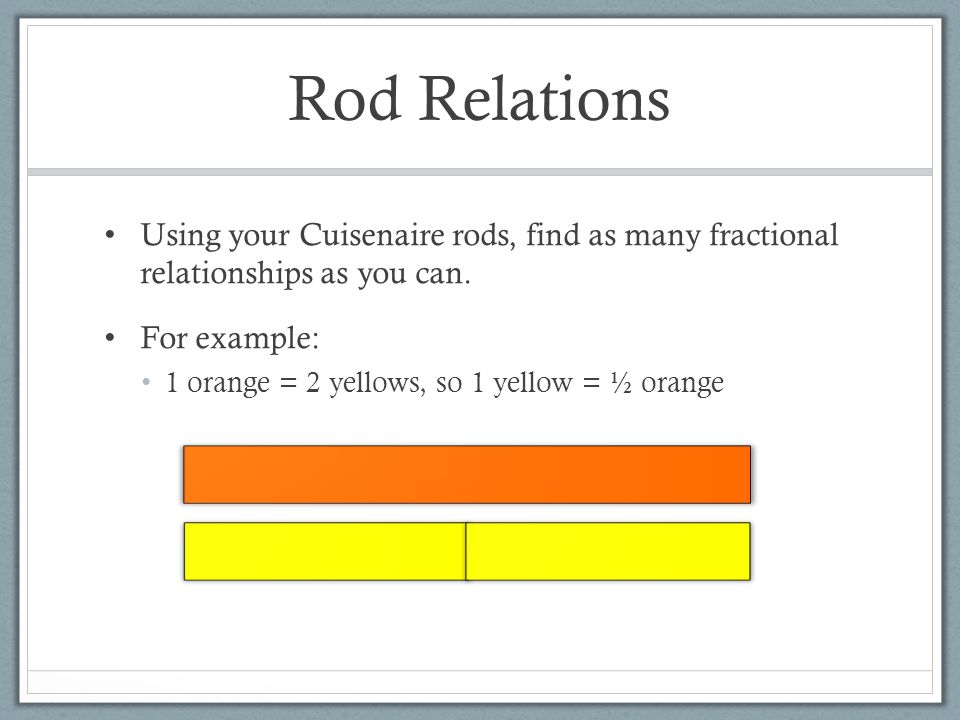Click the line "relationships as you can."

tap(306, 274)
